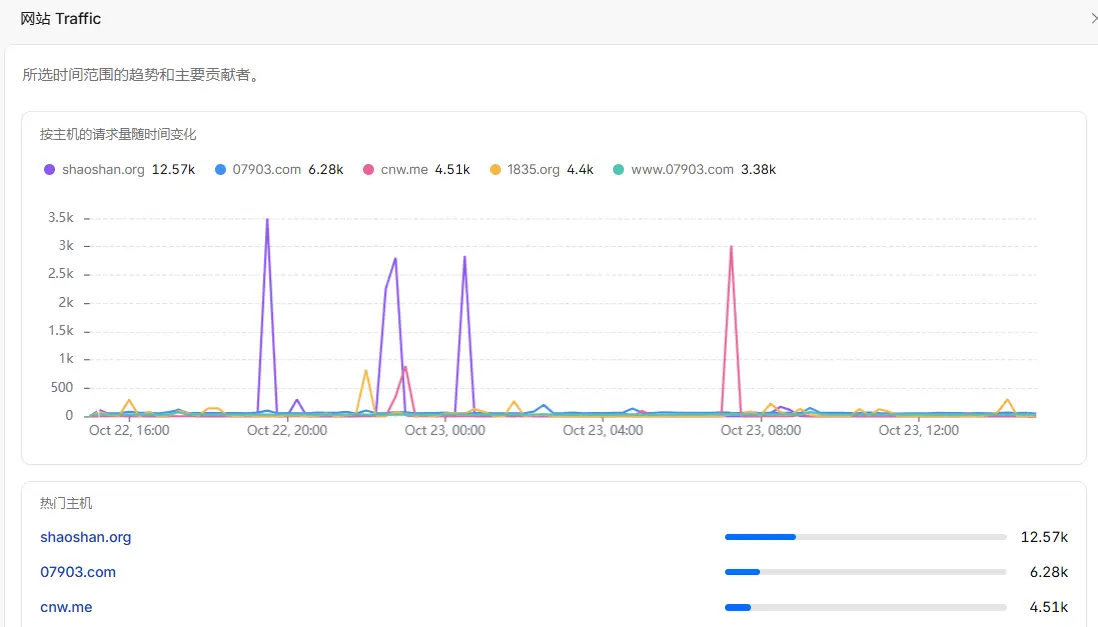Click the Oct 23, 00:00 axis label

coord(445,430)
